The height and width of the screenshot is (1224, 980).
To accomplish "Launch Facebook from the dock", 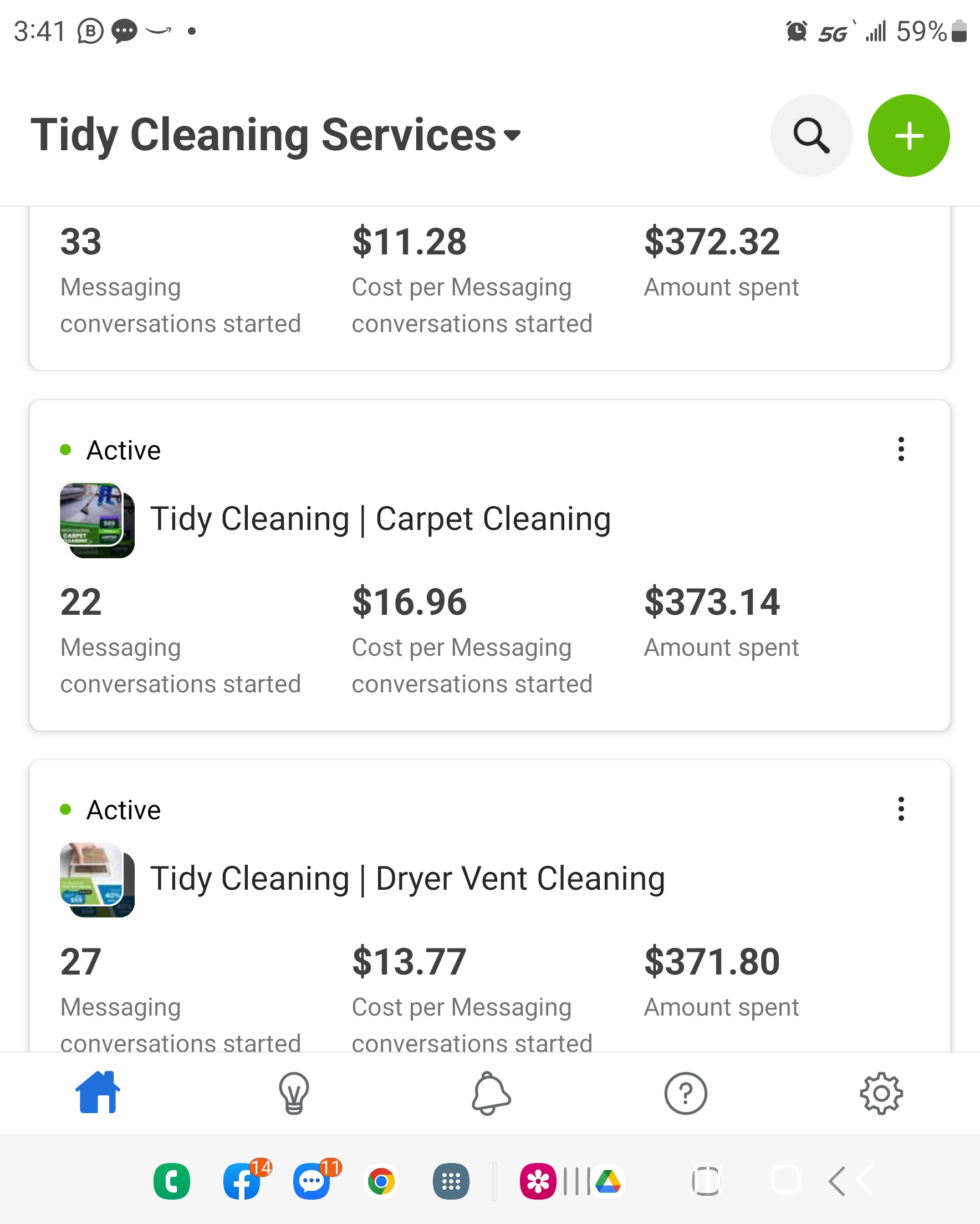I will 242,1181.
